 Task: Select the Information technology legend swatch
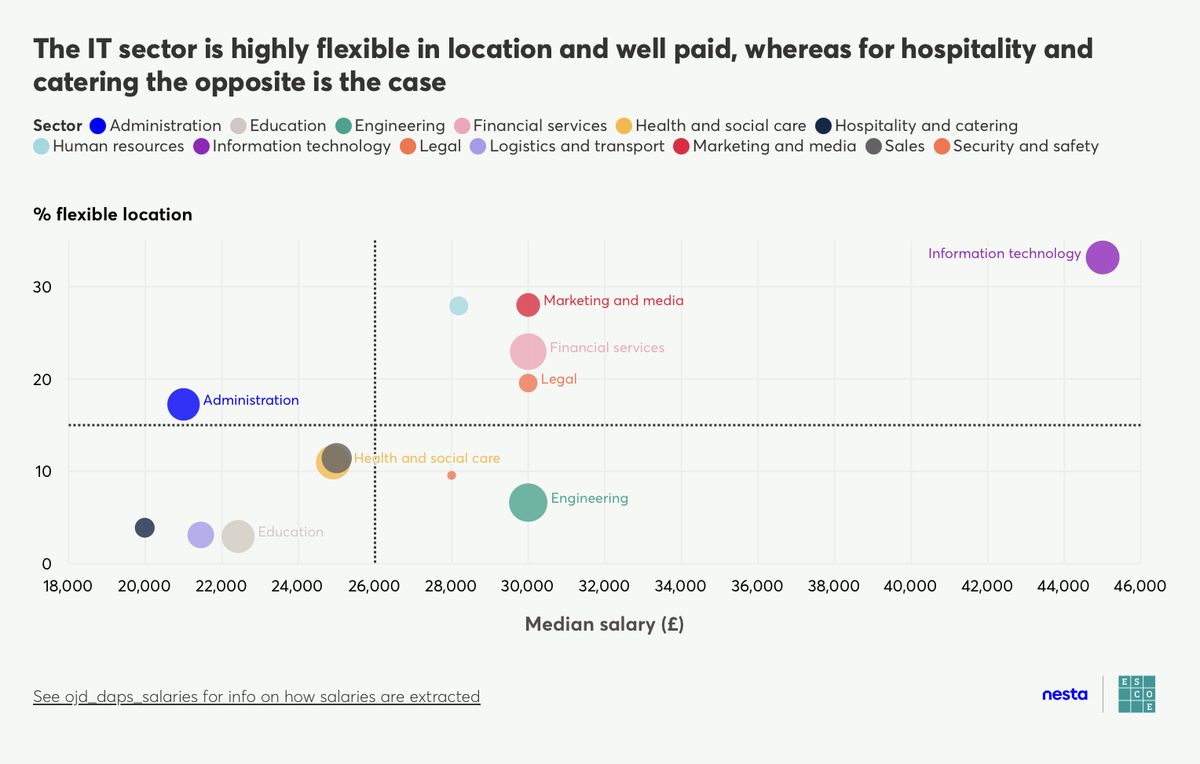click(x=200, y=147)
